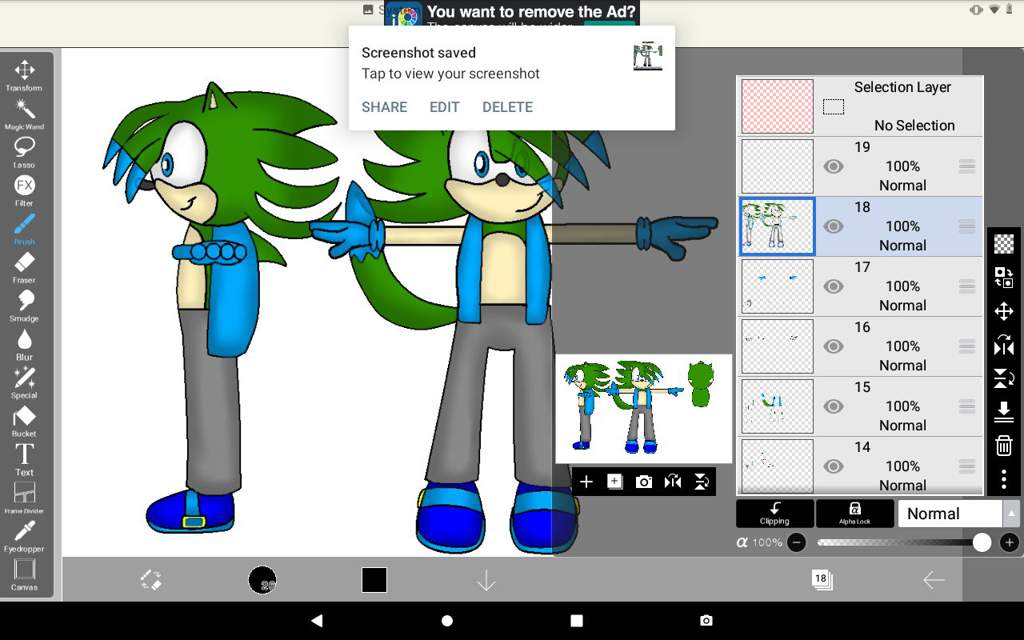Image resolution: width=1024 pixels, height=640 pixels.
Task: Open three-dot more options menu
Action: [x=1004, y=479]
